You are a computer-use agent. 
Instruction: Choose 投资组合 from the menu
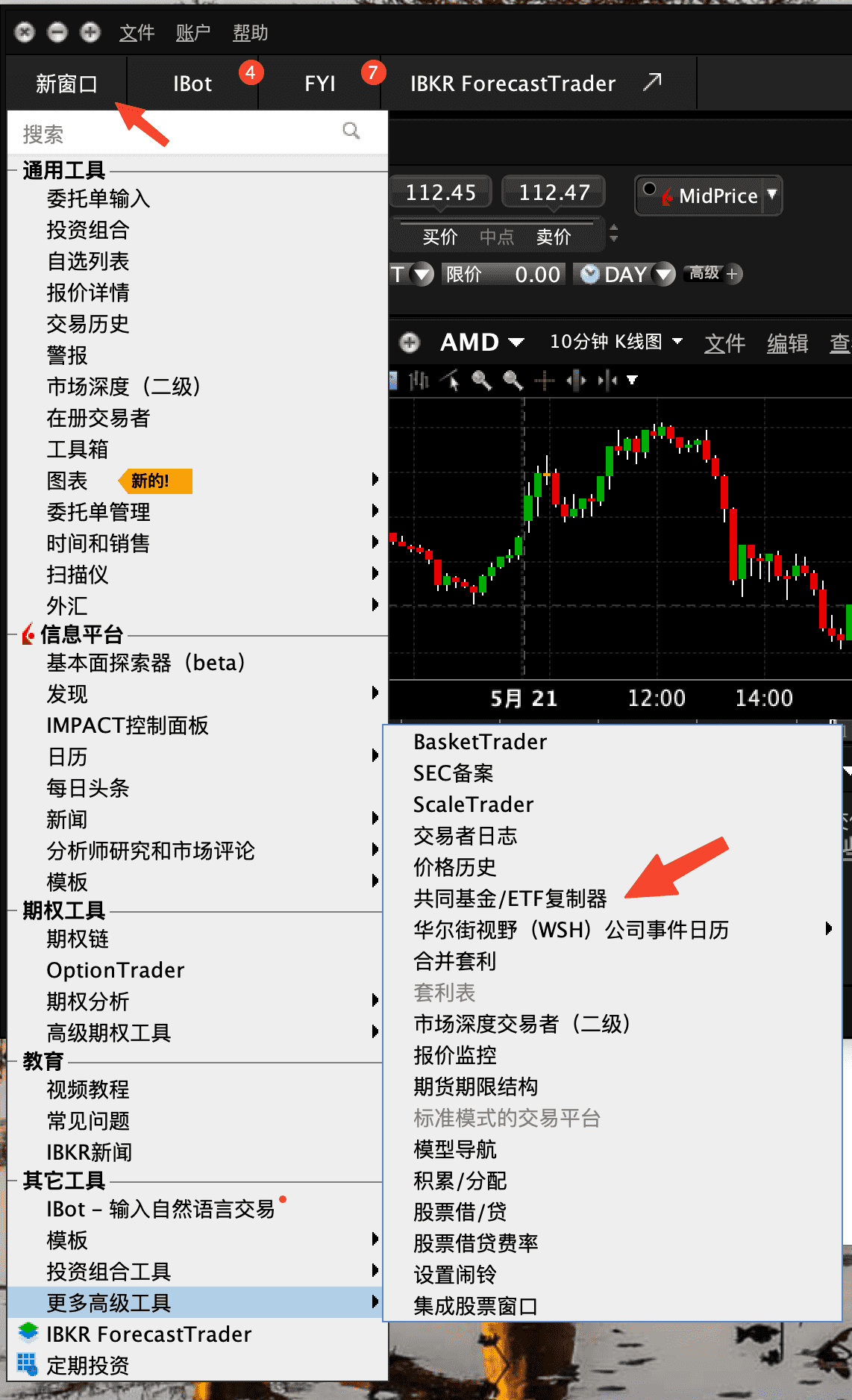click(x=88, y=230)
